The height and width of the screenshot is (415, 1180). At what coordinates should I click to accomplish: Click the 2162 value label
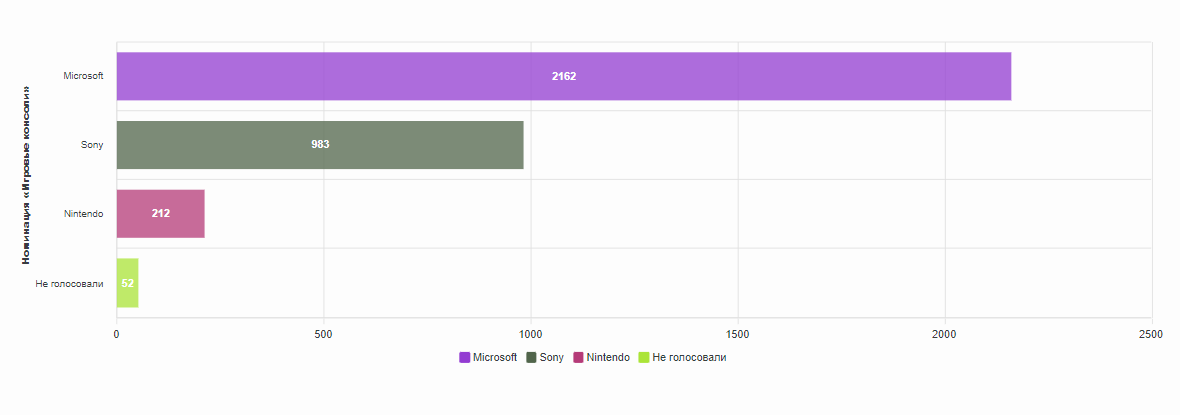click(x=564, y=76)
